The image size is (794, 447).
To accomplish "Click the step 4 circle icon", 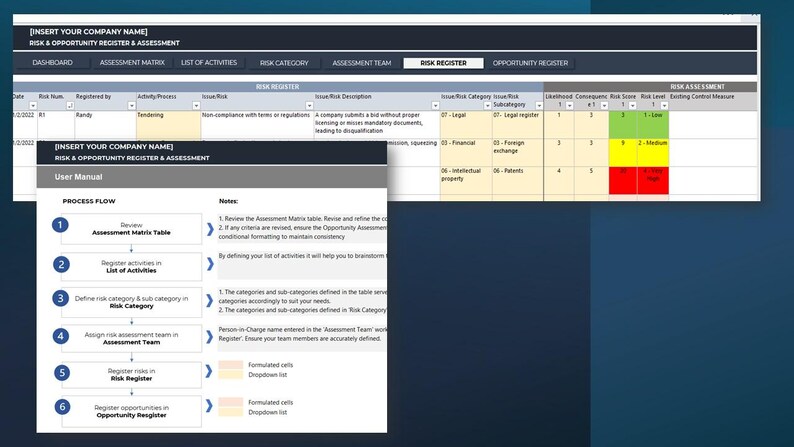I will 60,336.
